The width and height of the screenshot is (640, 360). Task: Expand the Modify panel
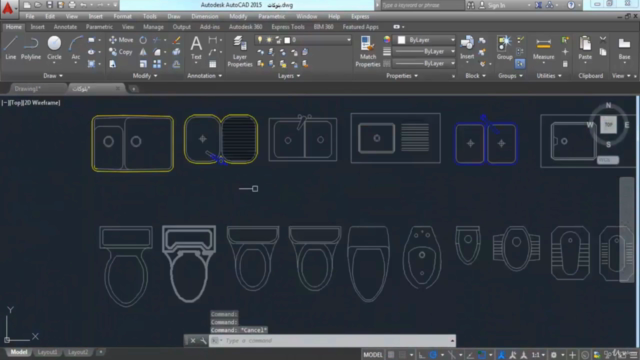(x=145, y=76)
